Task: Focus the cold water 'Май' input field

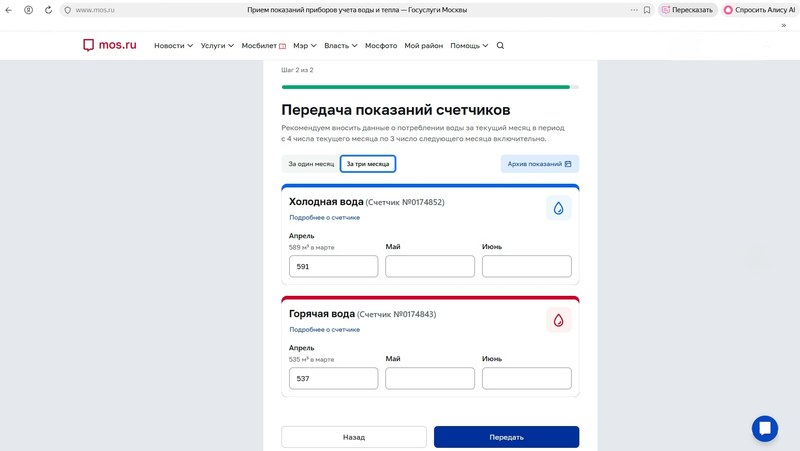Action: pos(430,267)
